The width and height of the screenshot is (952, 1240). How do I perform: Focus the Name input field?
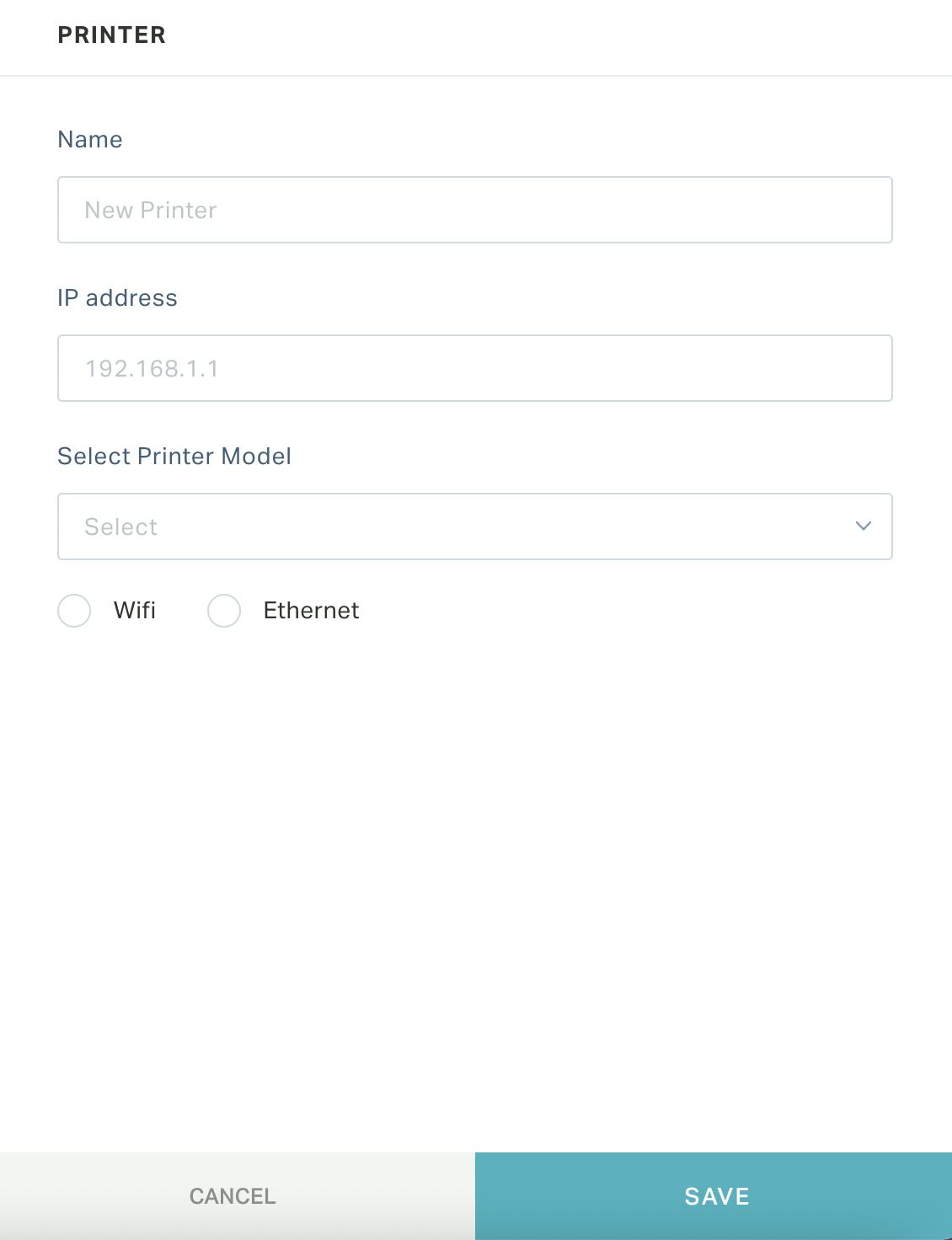(x=475, y=210)
